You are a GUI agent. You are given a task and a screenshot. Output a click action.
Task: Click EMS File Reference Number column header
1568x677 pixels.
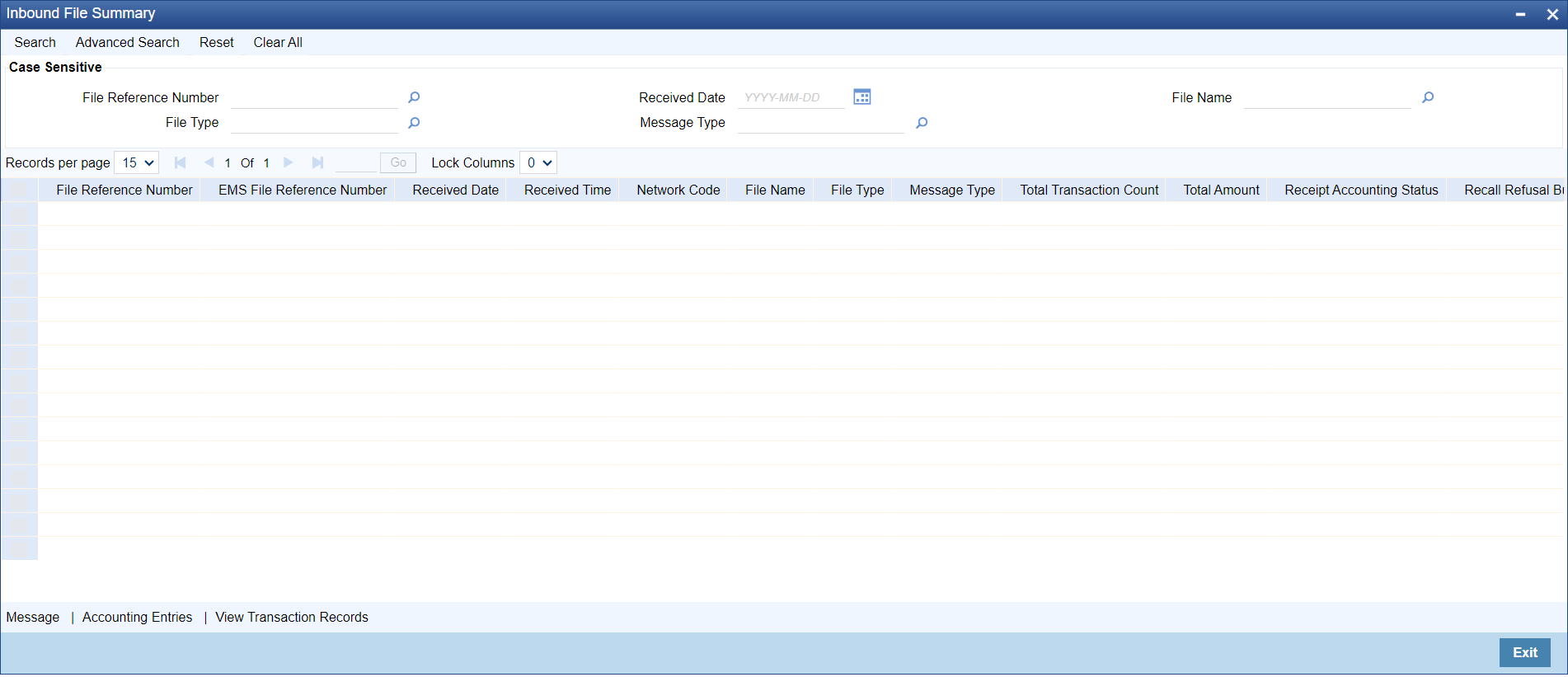[x=303, y=190]
